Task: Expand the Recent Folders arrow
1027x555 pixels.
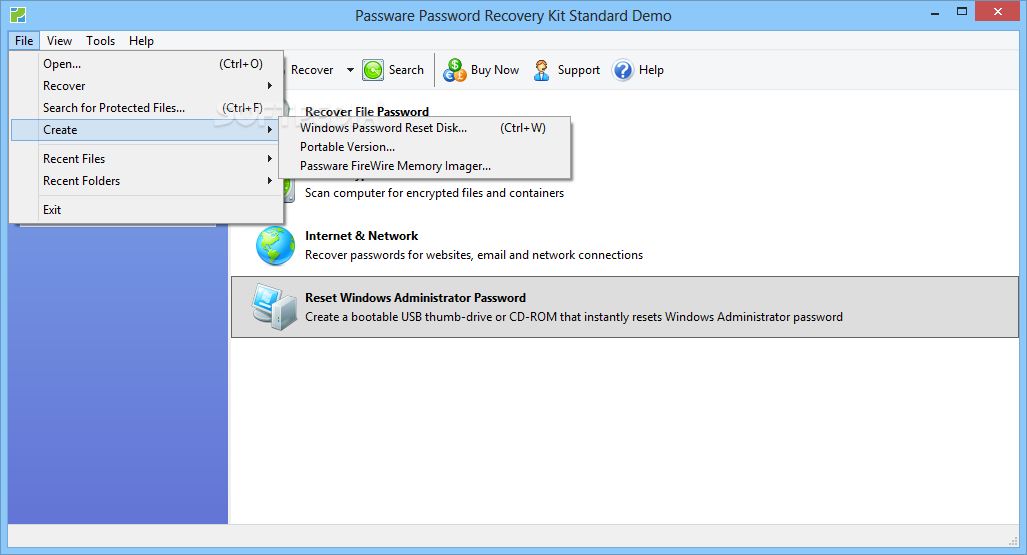Action: tap(269, 181)
